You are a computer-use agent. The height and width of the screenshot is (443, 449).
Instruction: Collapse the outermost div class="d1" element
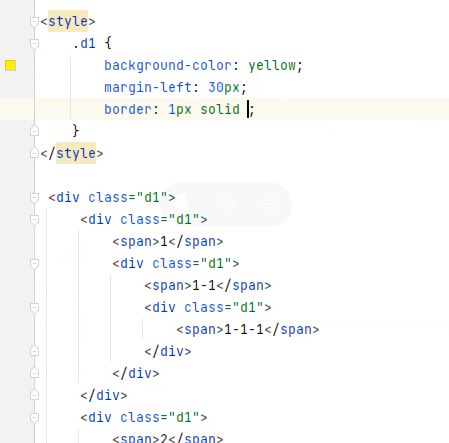point(34,198)
